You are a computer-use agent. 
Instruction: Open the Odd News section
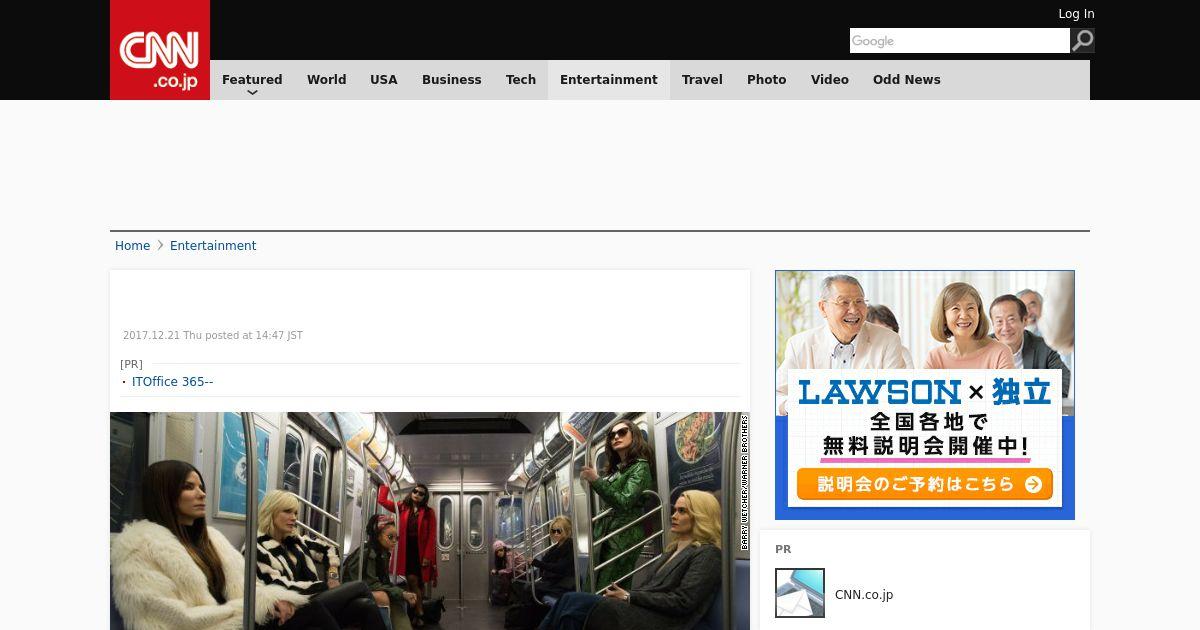tap(907, 80)
